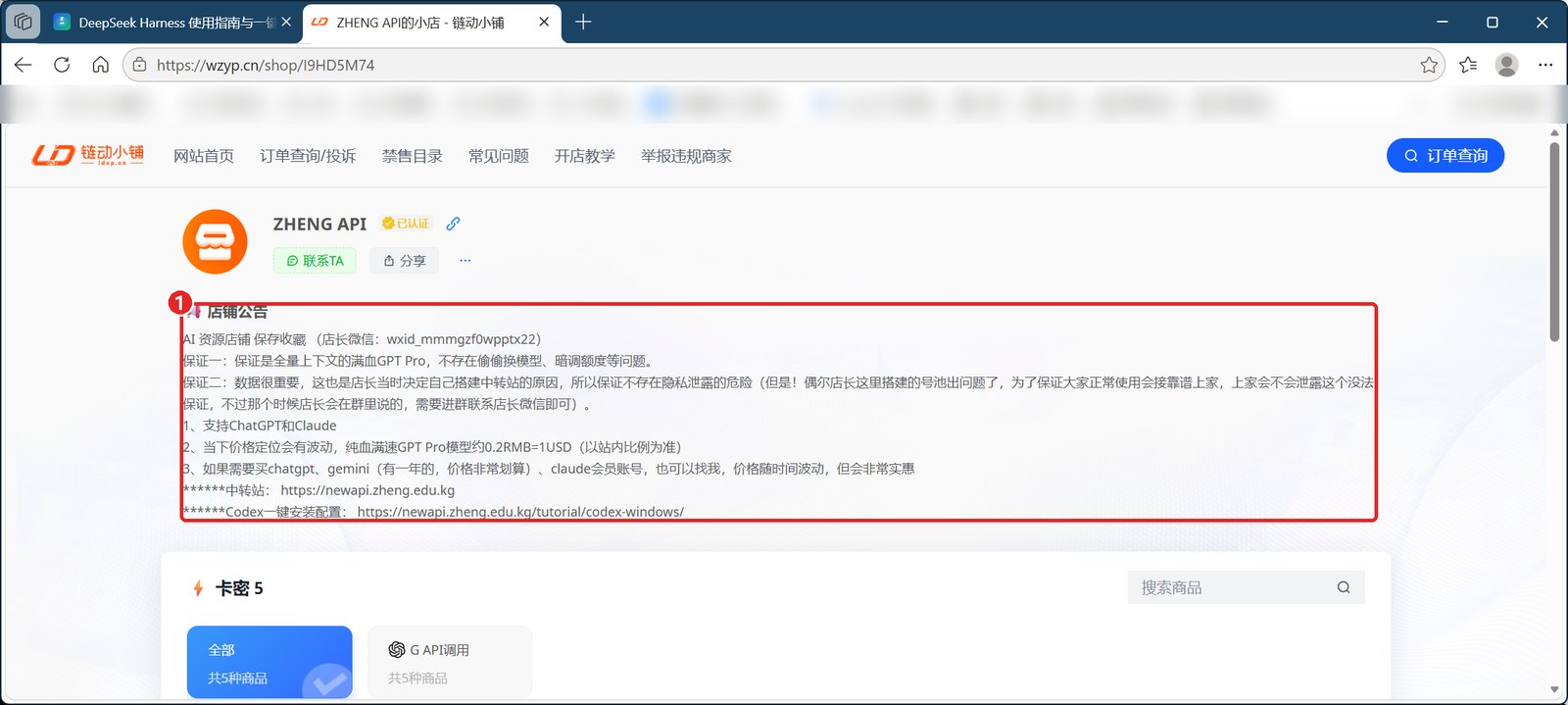Click the page vertical scrollbar thumb
The width and height of the screenshot is (1568, 705).
(1554, 242)
